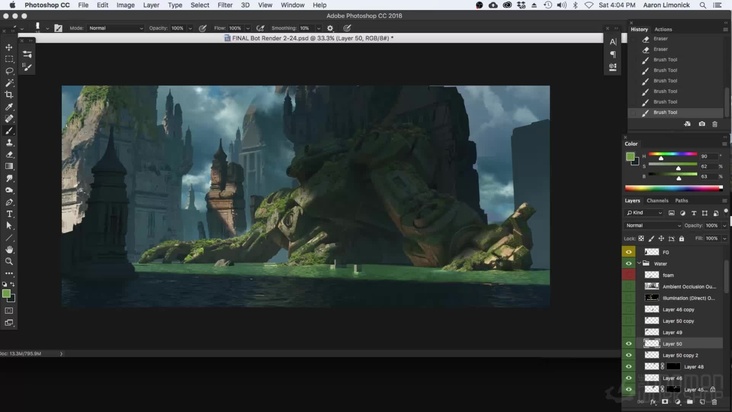This screenshot has width=732, height=412.
Task: Add layer mask button
Action: pyautogui.click(x=665, y=401)
